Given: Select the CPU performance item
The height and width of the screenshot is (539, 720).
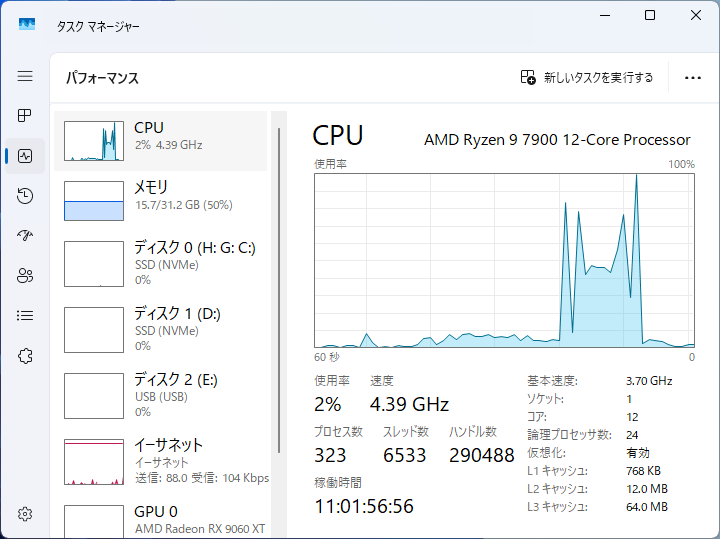Looking at the screenshot, I should pos(165,141).
